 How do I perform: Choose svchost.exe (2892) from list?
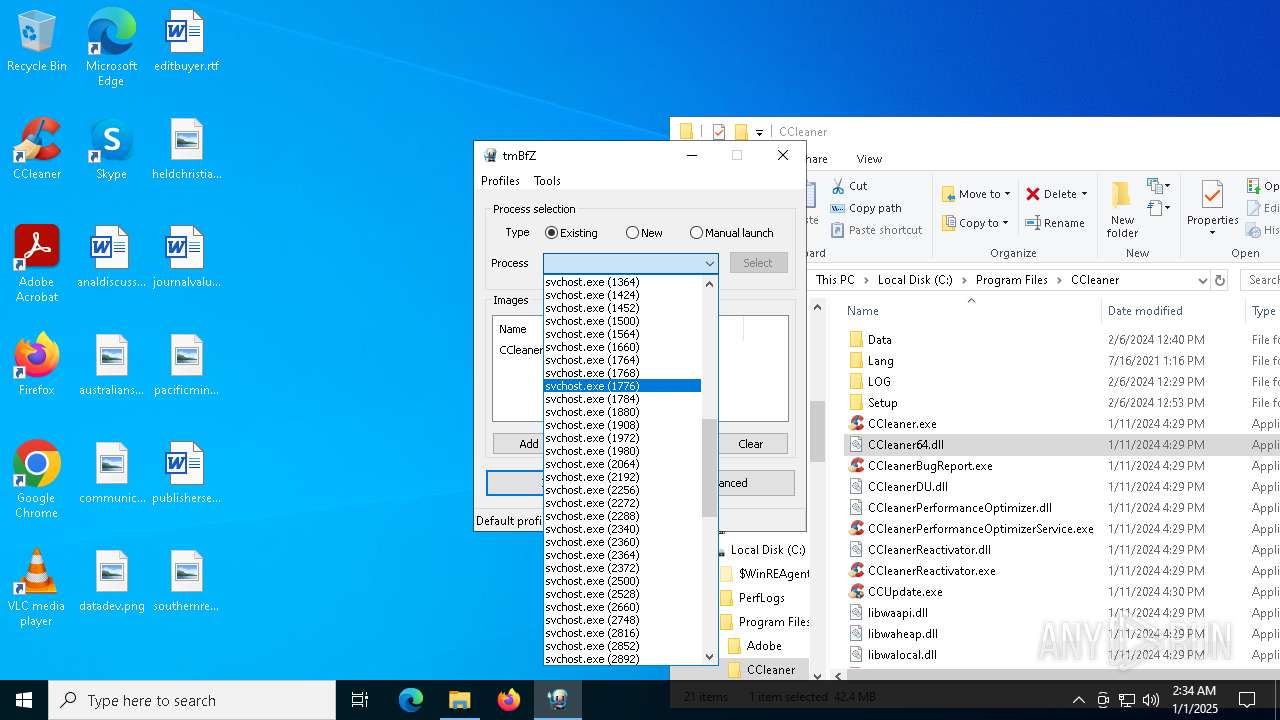pyautogui.click(x=622, y=659)
